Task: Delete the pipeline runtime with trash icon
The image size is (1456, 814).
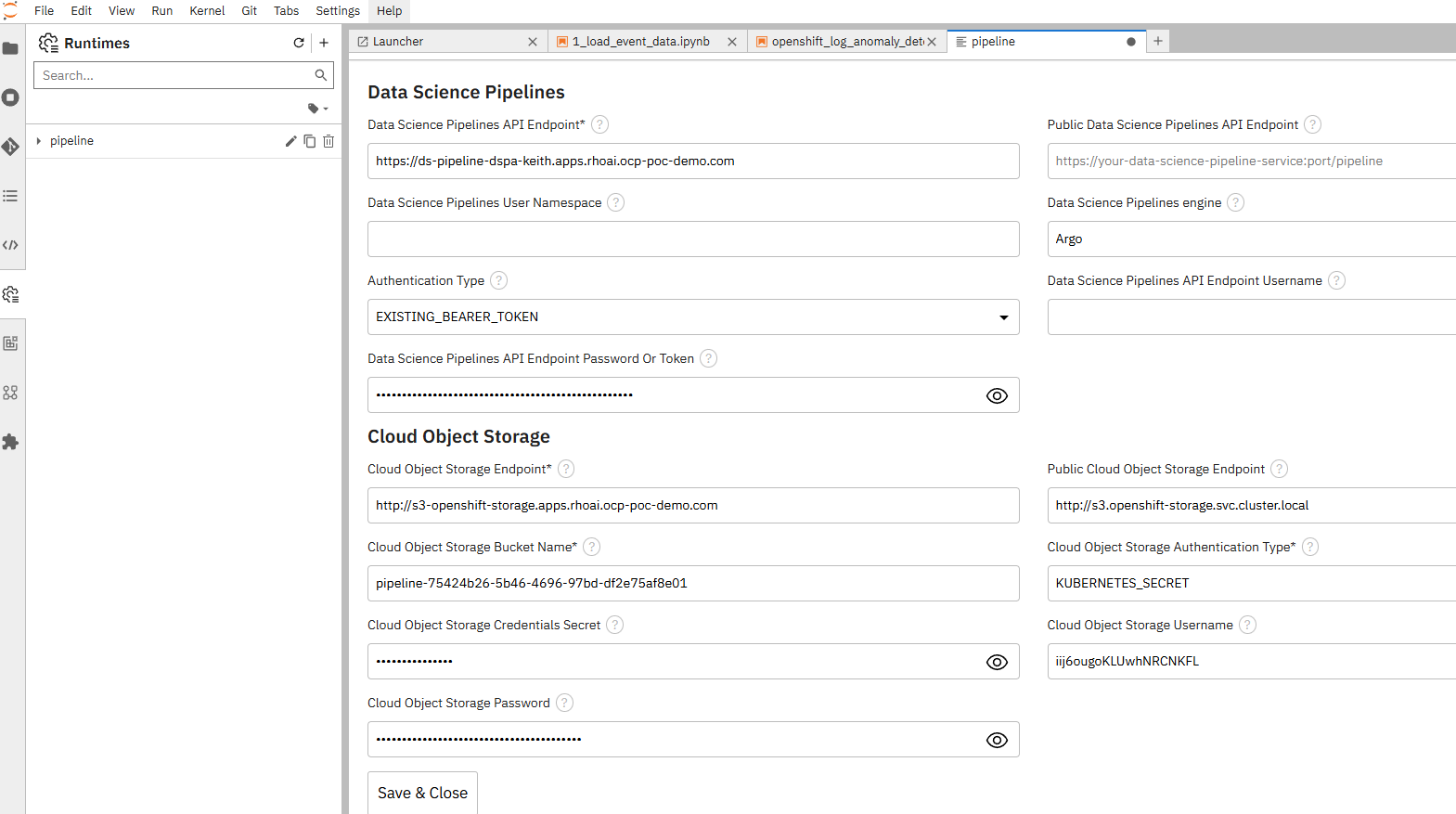Action: [329, 141]
